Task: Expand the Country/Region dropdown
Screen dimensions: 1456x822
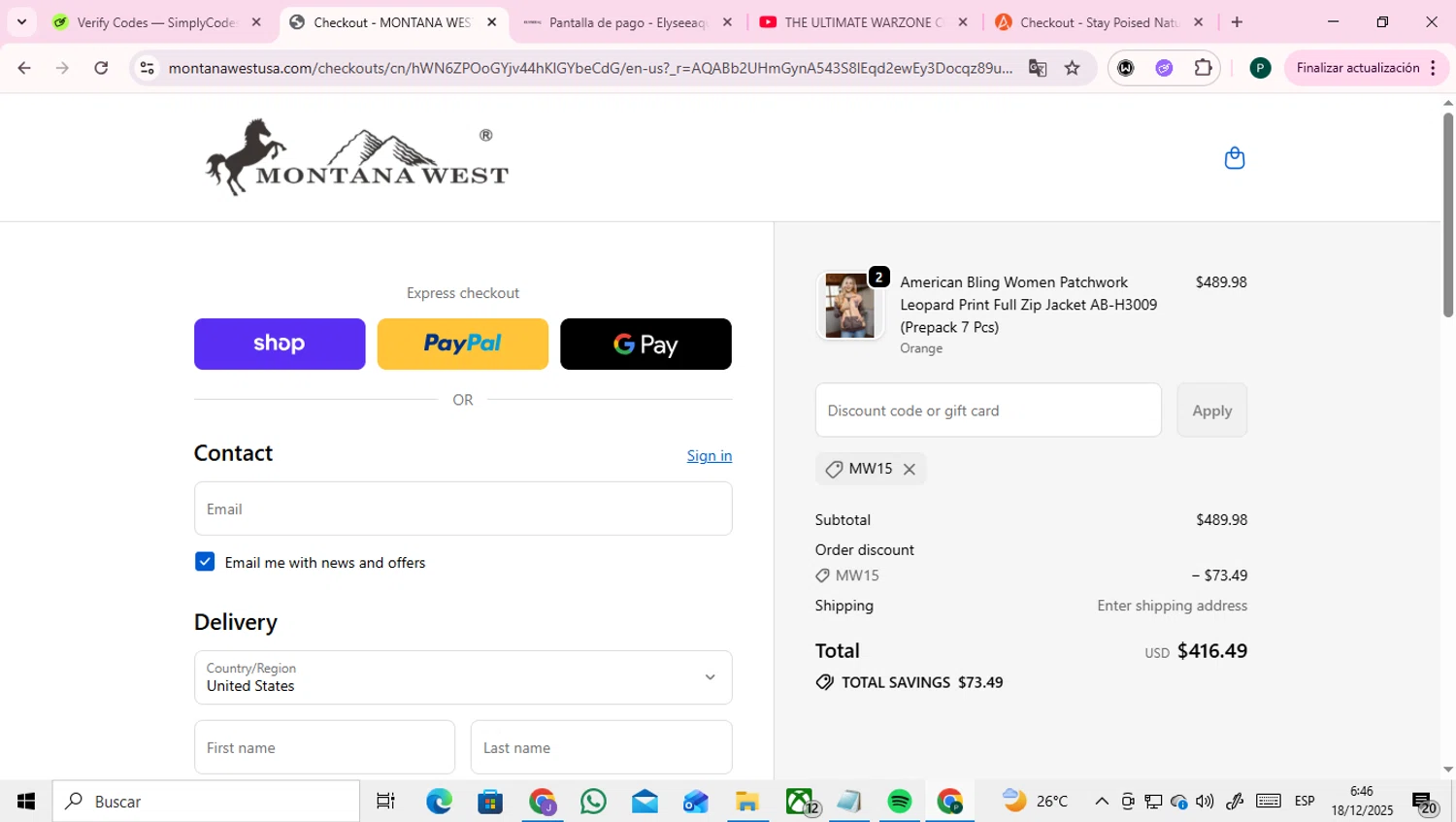Action: pyautogui.click(x=463, y=677)
